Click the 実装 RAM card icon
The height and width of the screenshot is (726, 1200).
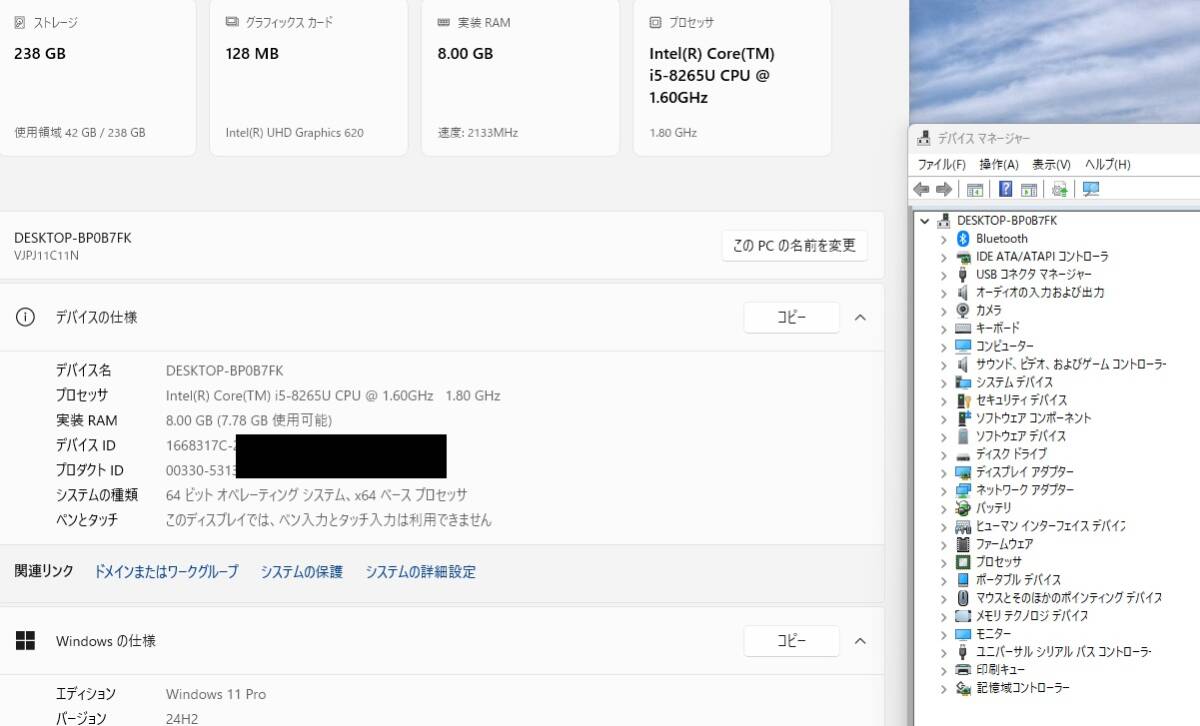tap(444, 22)
